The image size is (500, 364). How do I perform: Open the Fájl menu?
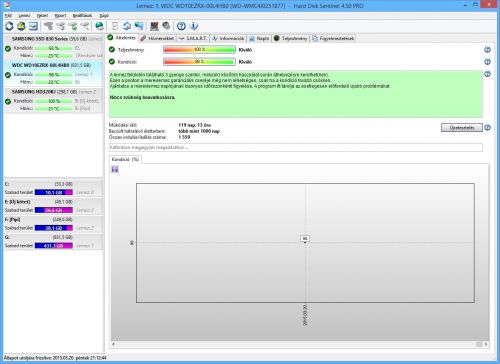click(x=8, y=16)
